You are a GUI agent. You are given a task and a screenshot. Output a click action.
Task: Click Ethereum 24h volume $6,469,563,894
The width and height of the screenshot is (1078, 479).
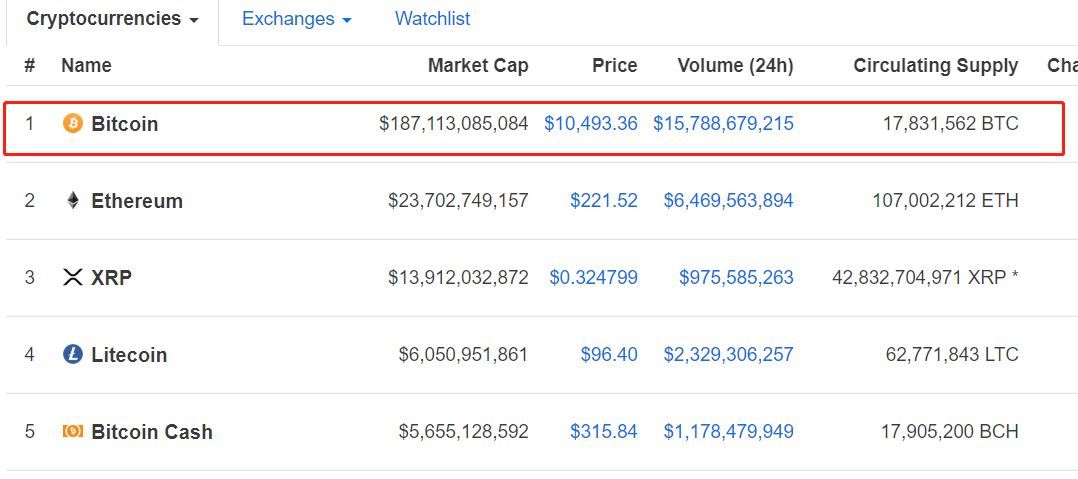728,201
